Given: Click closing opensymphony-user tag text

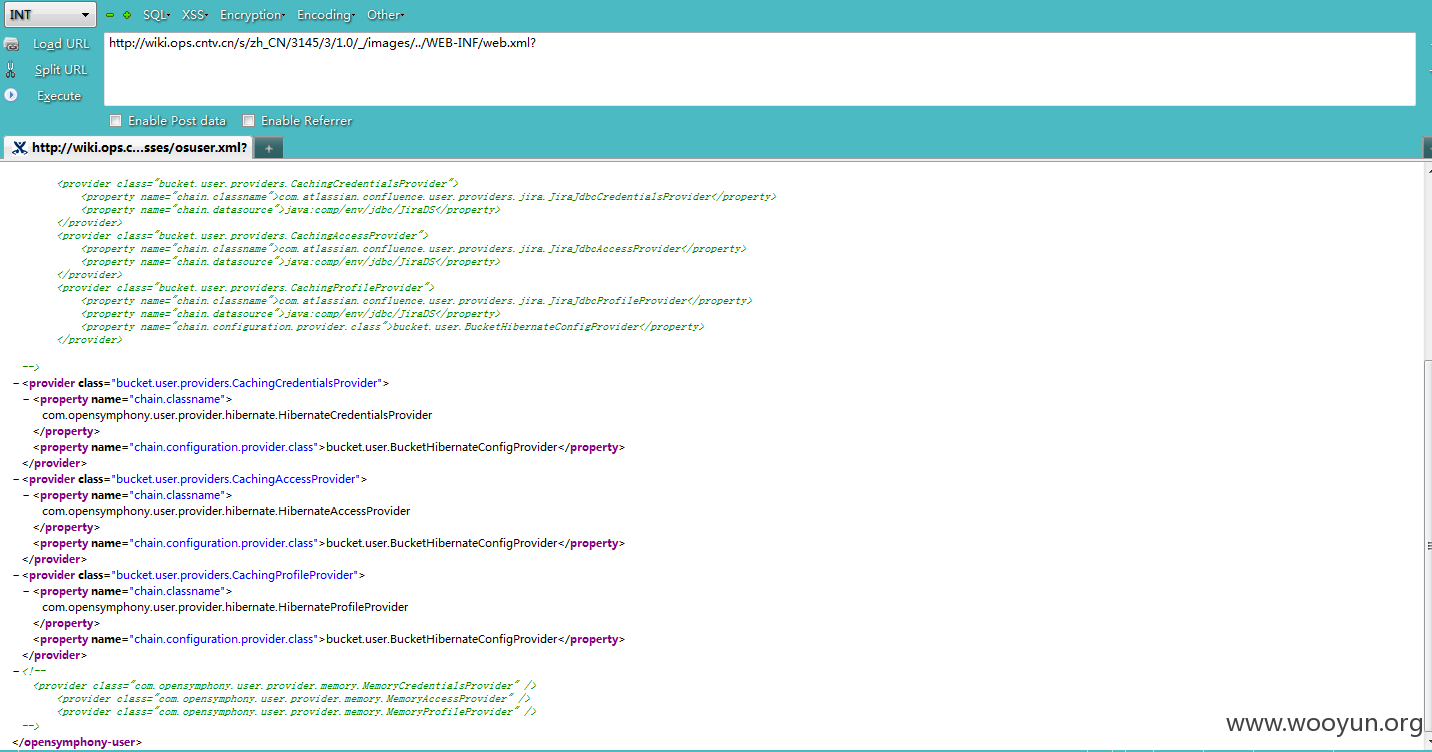Looking at the screenshot, I should click(77, 743).
